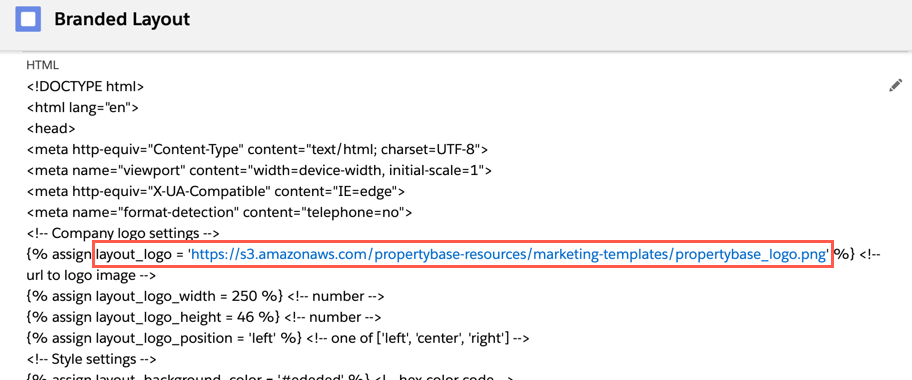This screenshot has width=912, height=380.
Task: Click the 'Company logo settings' comment
Action: (x=123, y=233)
